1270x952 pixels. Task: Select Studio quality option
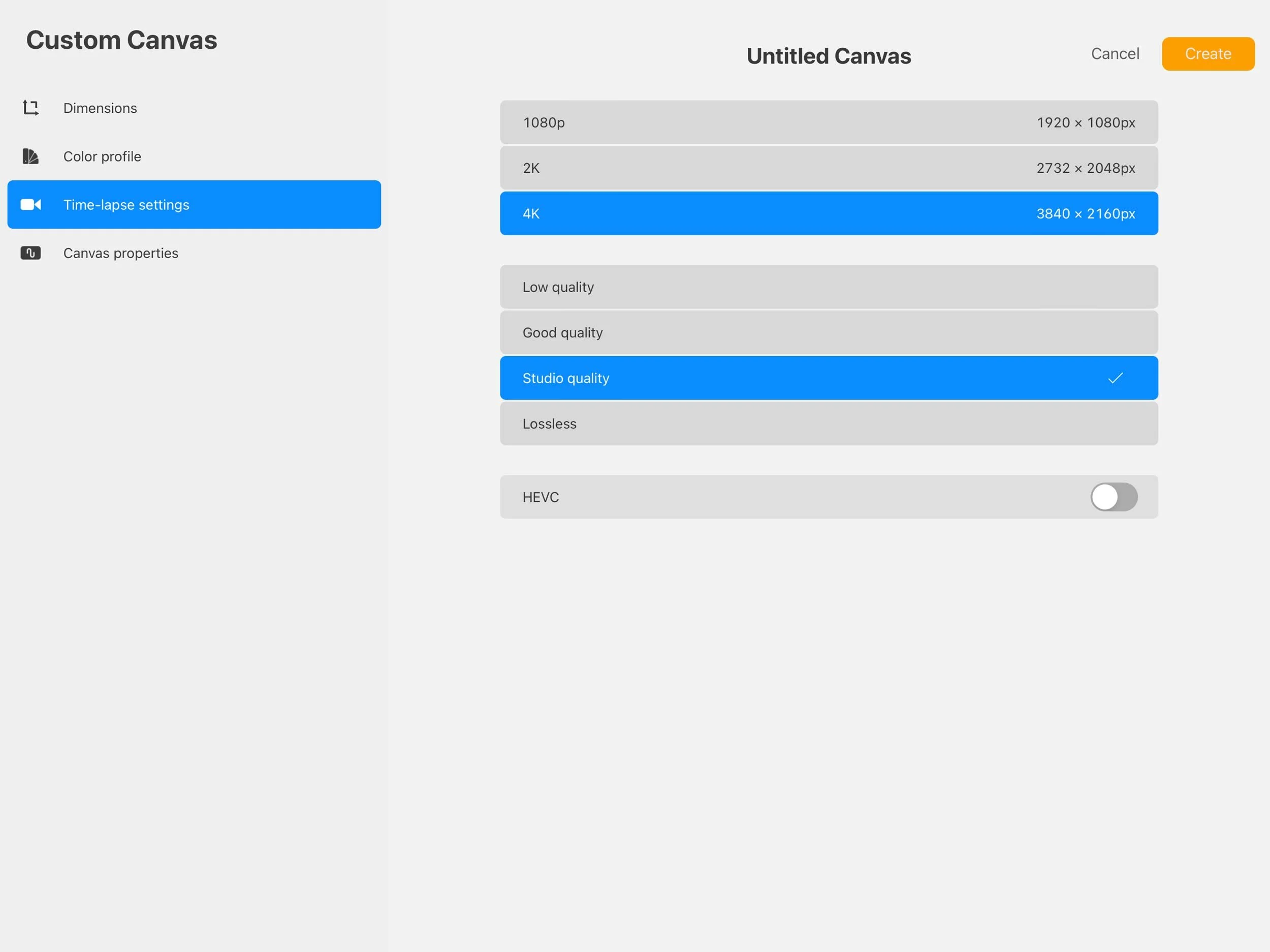click(x=829, y=378)
